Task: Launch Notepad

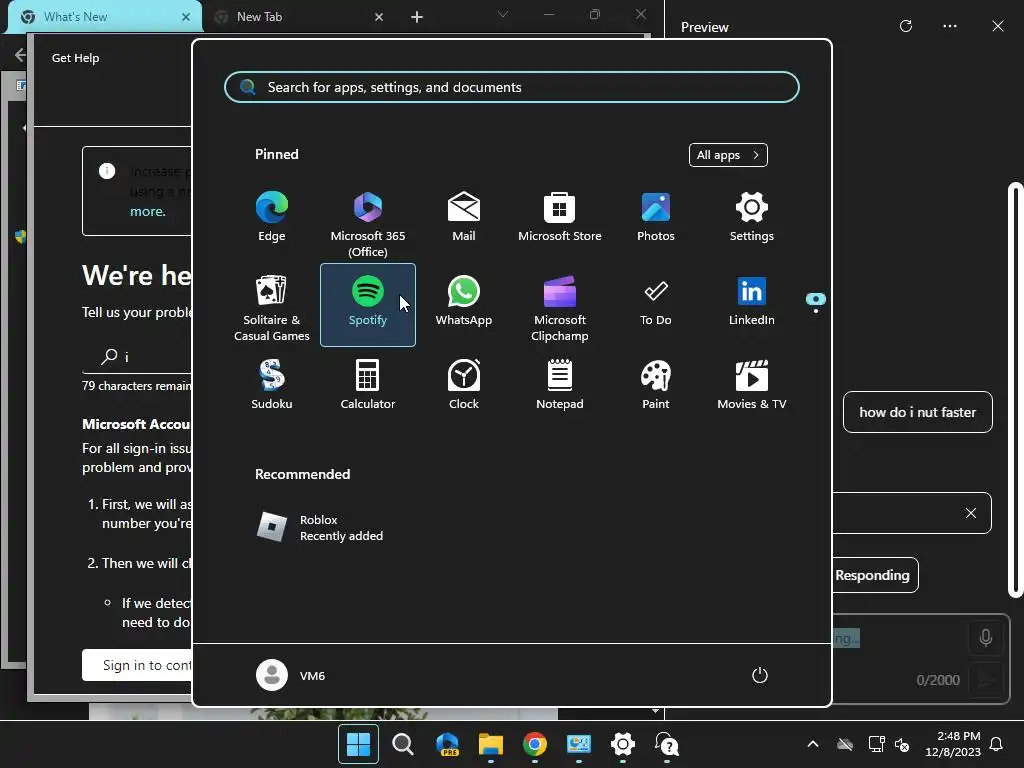Action: 560,386
